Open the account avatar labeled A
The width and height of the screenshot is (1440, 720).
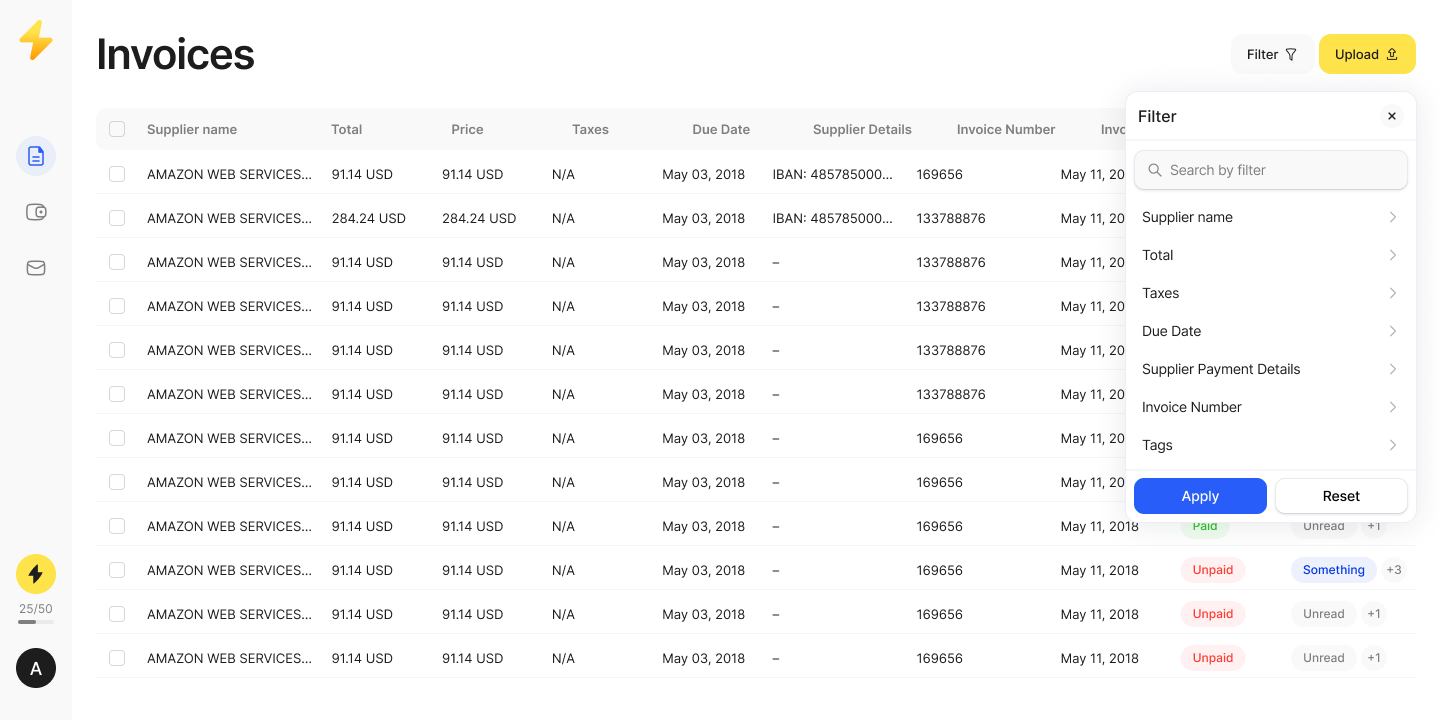point(36,668)
